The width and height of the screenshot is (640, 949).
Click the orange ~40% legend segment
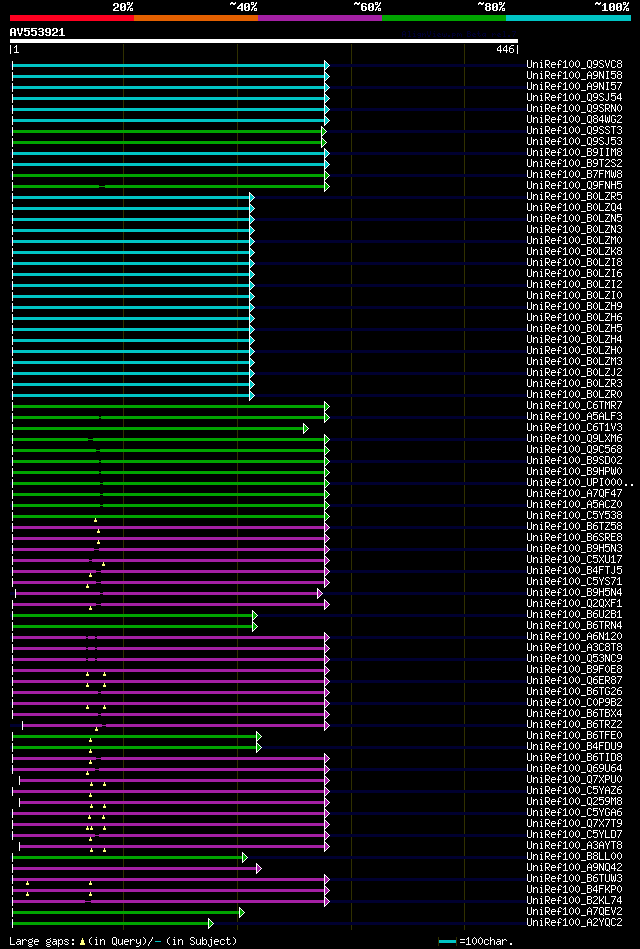tap(196, 18)
